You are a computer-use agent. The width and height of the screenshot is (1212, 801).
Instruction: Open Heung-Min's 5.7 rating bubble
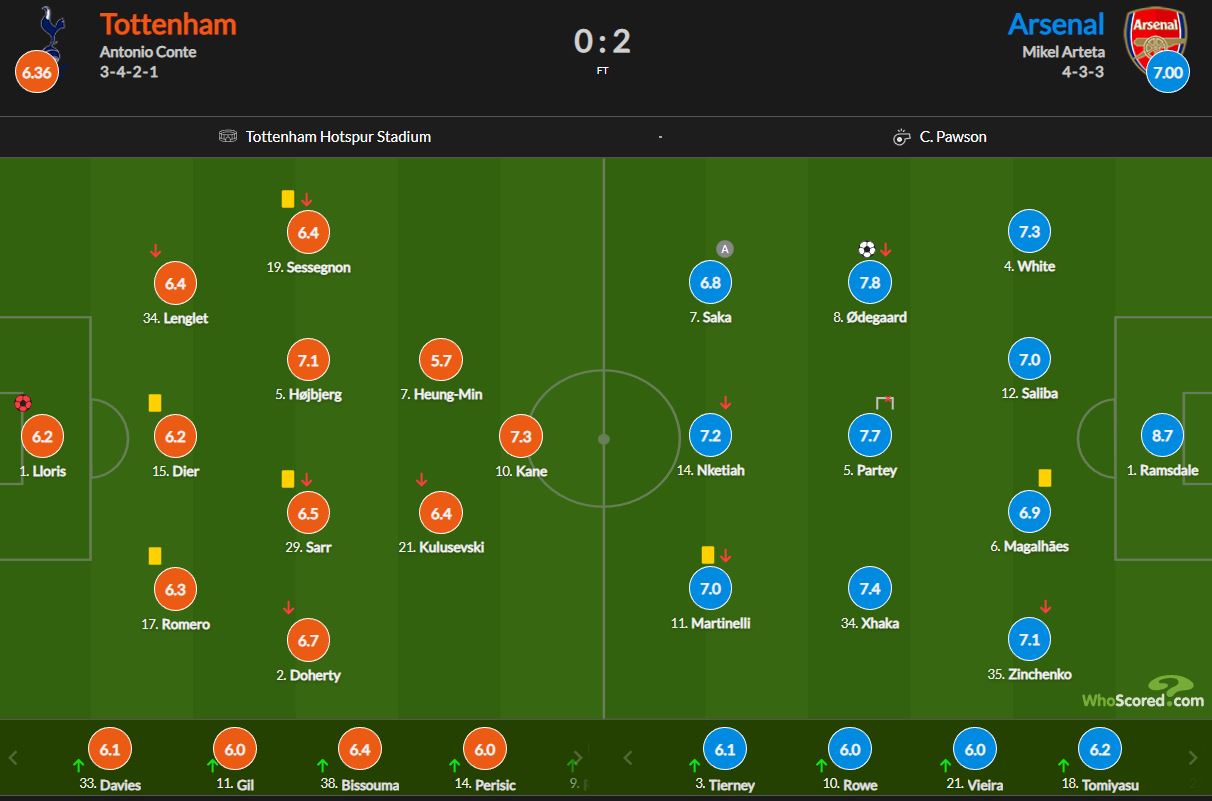pyautogui.click(x=441, y=360)
